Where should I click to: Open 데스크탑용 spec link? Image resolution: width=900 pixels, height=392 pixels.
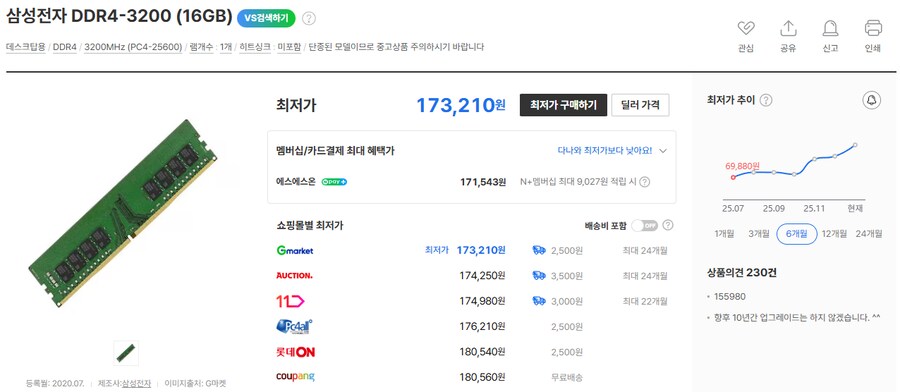[26, 47]
